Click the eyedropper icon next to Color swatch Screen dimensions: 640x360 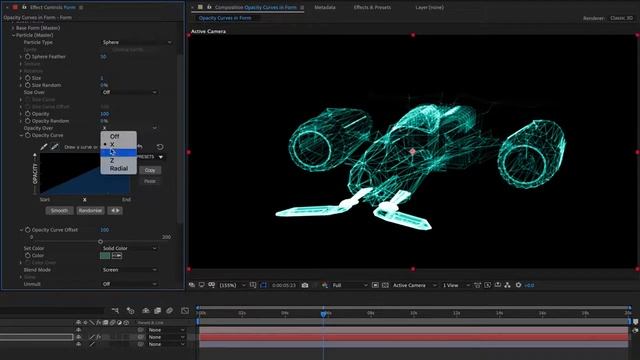[117, 256]
